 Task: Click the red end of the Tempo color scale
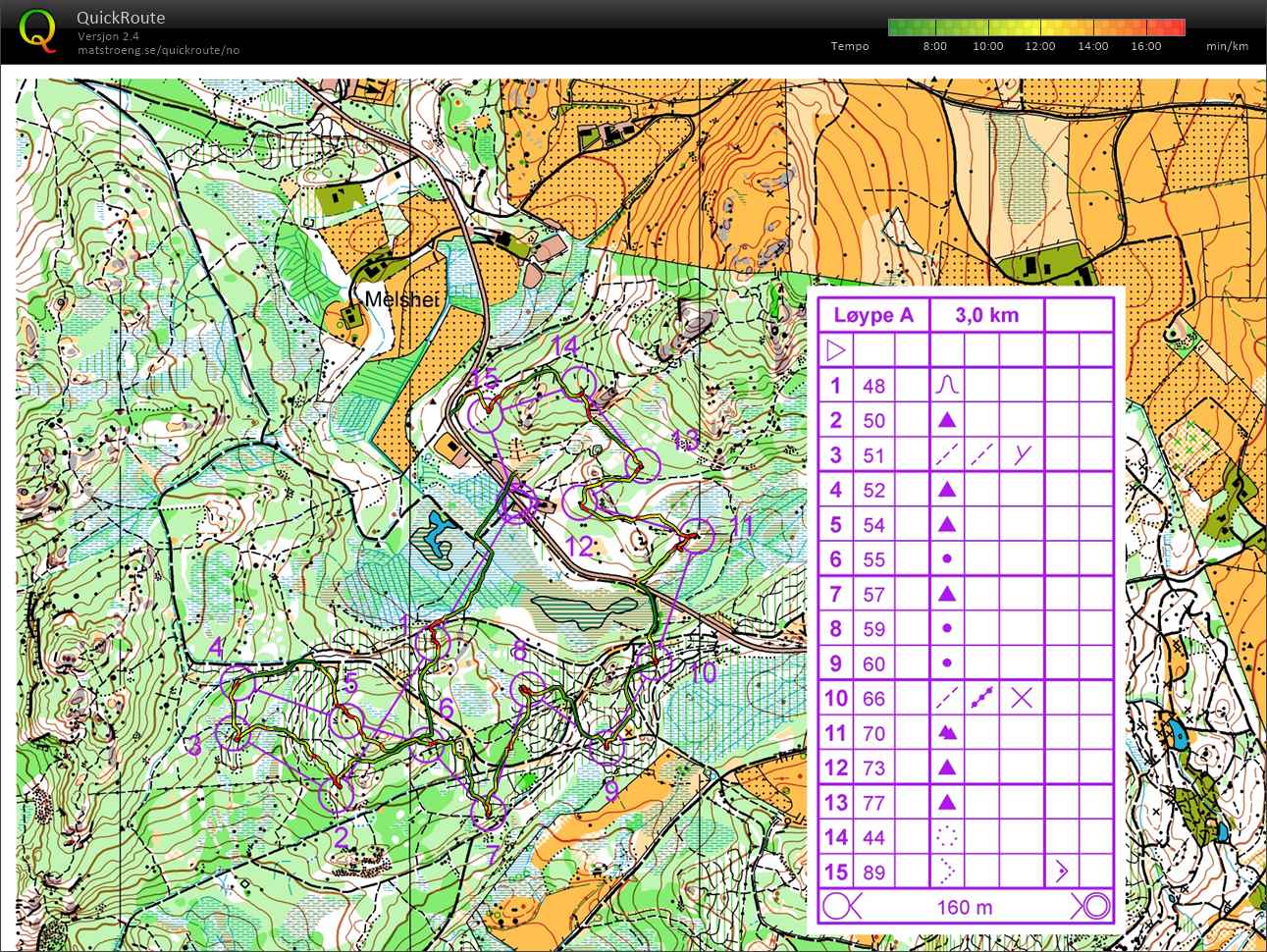pyautogui.click(x=1170, y=27)
